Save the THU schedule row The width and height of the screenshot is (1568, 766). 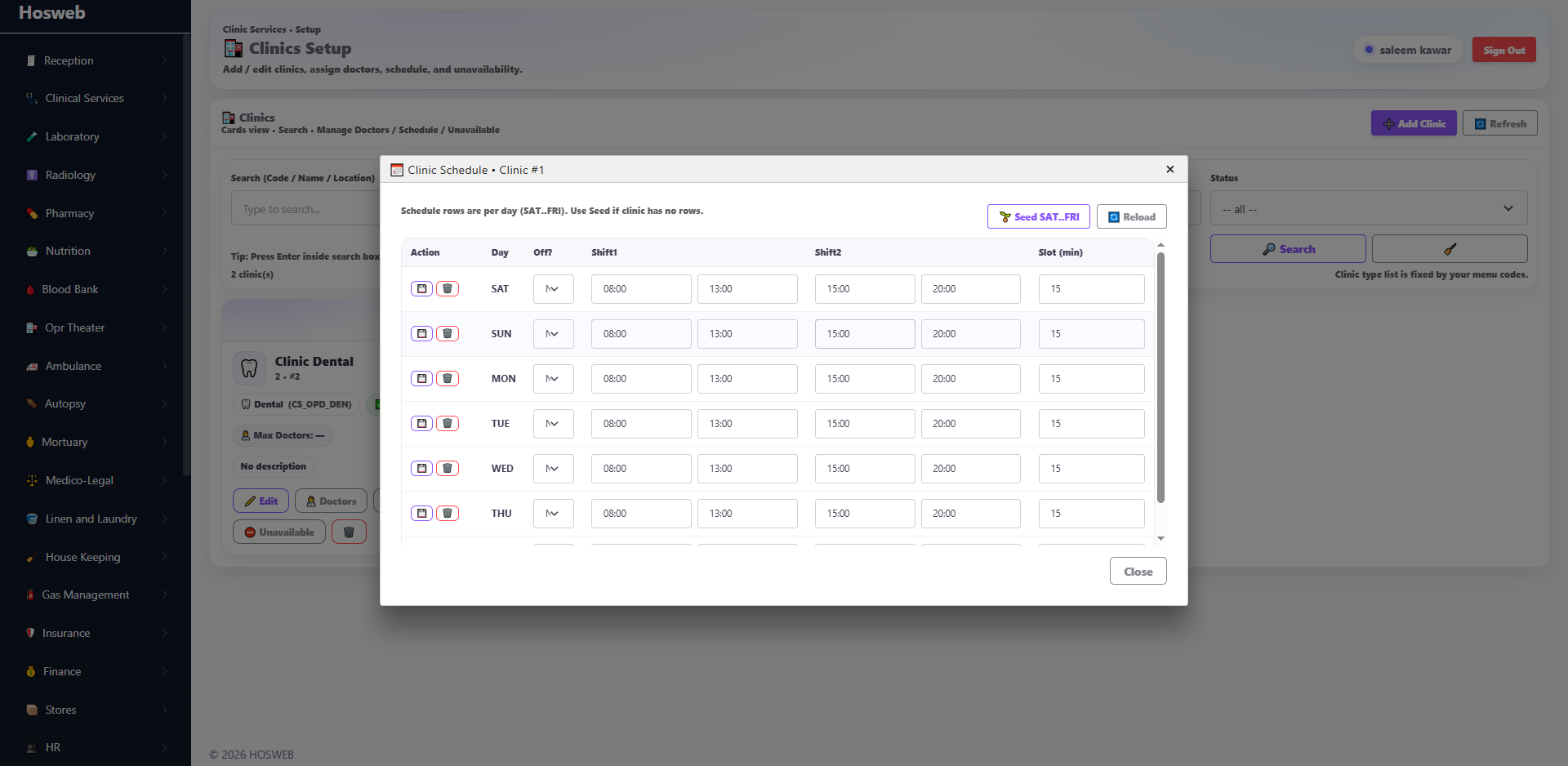pyautogui.click(x=421, y=513)
